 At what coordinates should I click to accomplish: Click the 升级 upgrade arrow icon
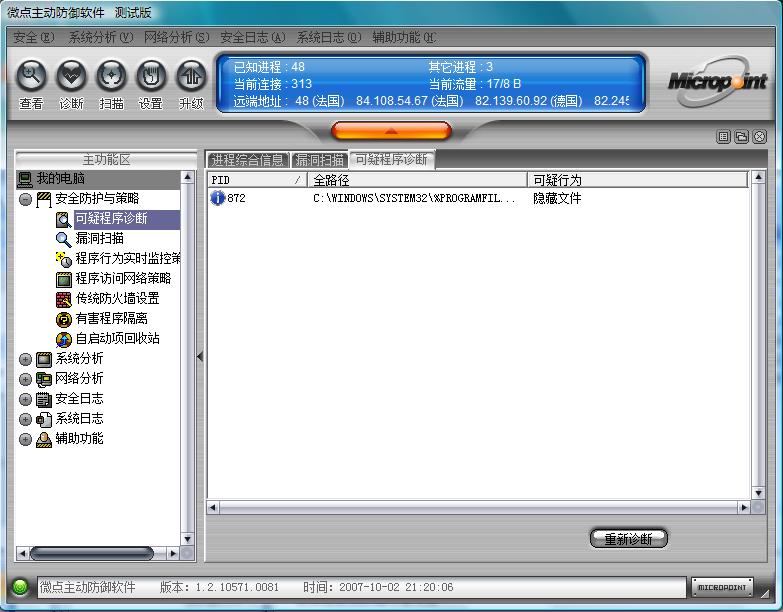point(191,76)
